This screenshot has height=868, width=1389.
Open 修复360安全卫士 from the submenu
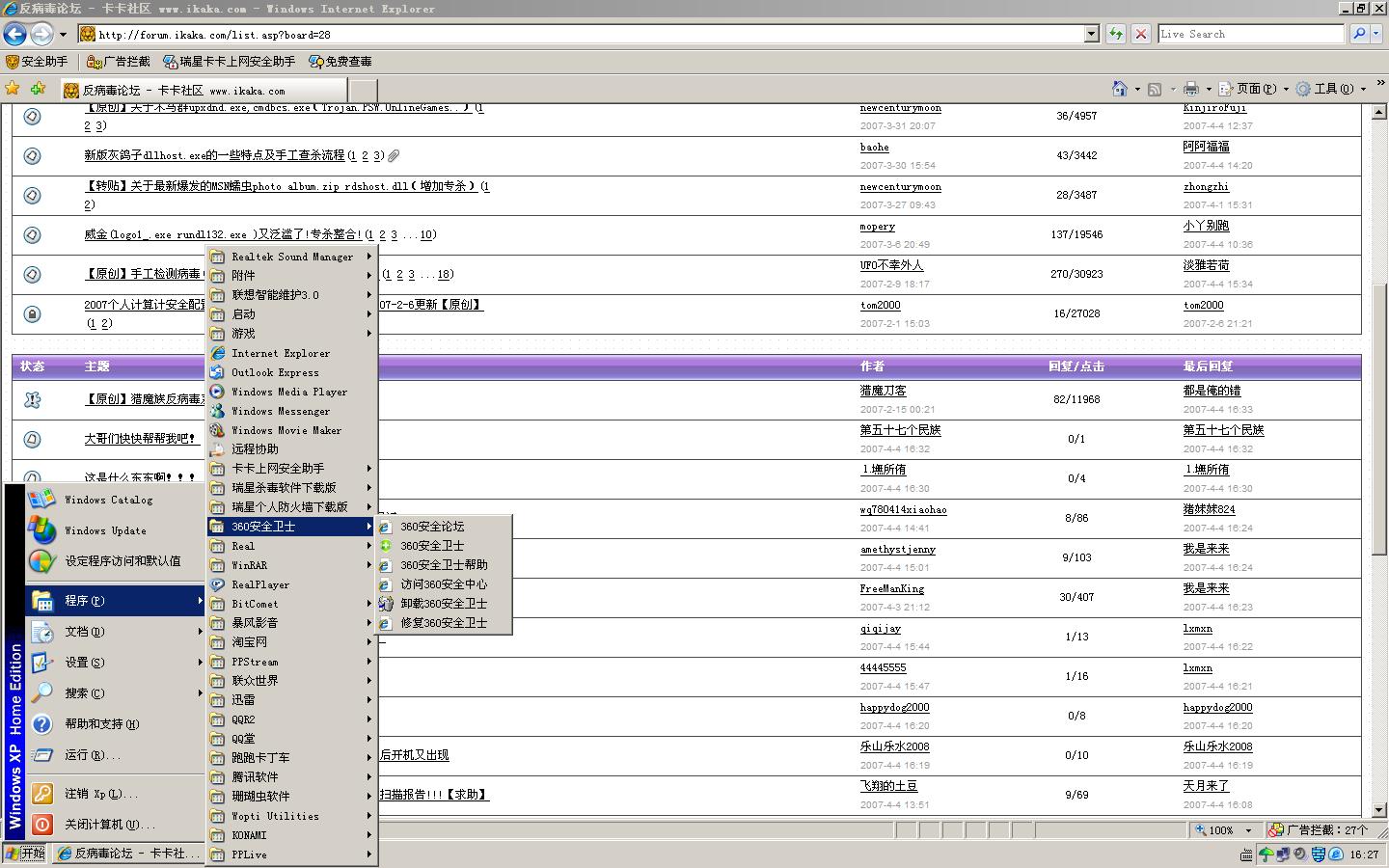point(444,623)
